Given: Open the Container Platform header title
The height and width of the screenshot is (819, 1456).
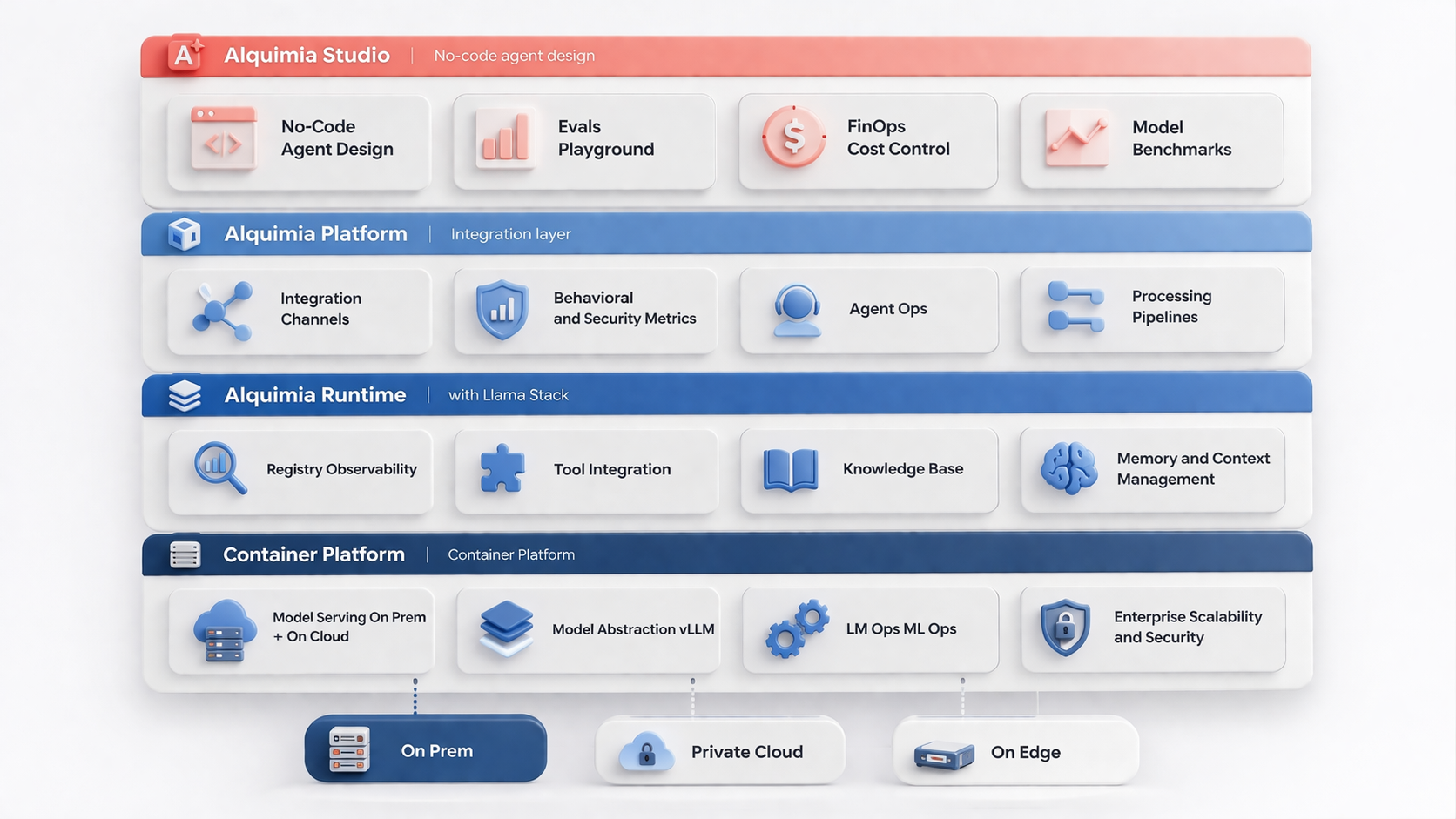Looking at the screenshot, I should coord(313,554).
